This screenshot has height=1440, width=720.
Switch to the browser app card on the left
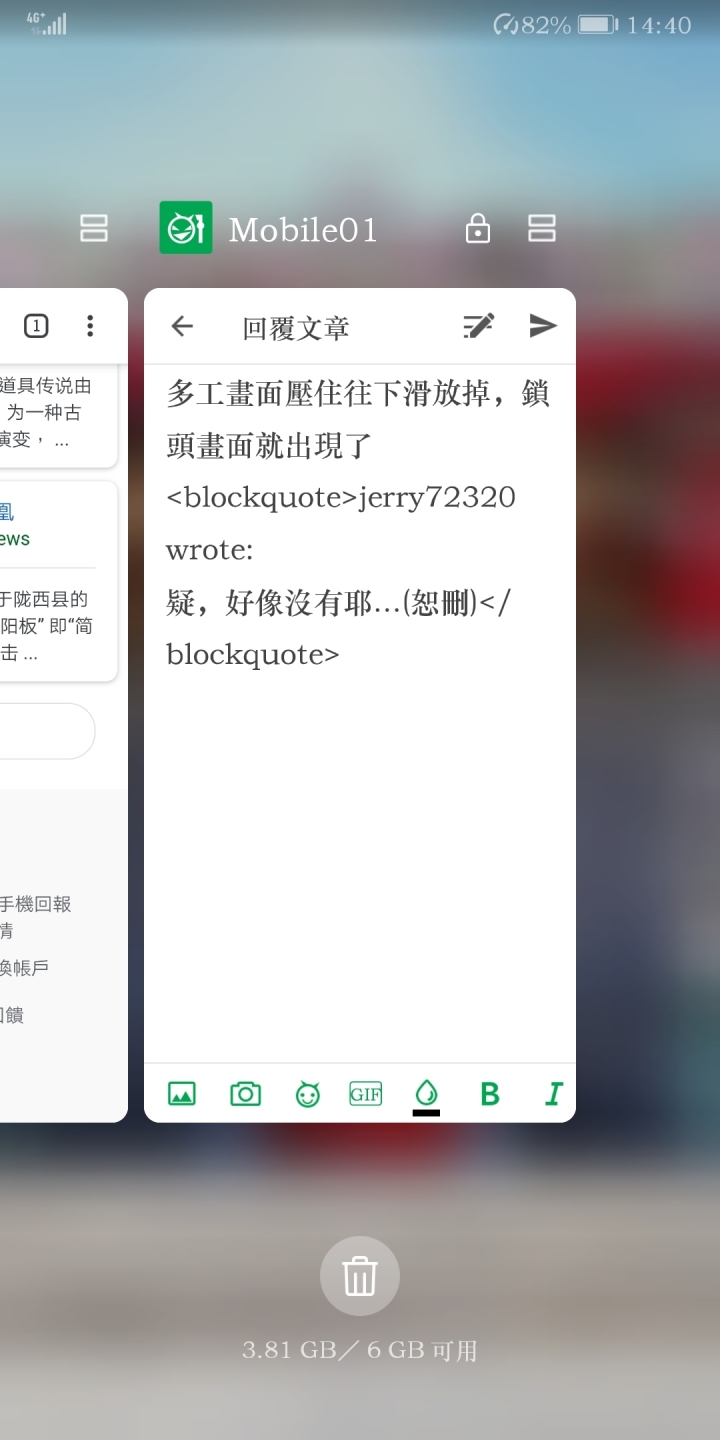click(x=60, y=705)
